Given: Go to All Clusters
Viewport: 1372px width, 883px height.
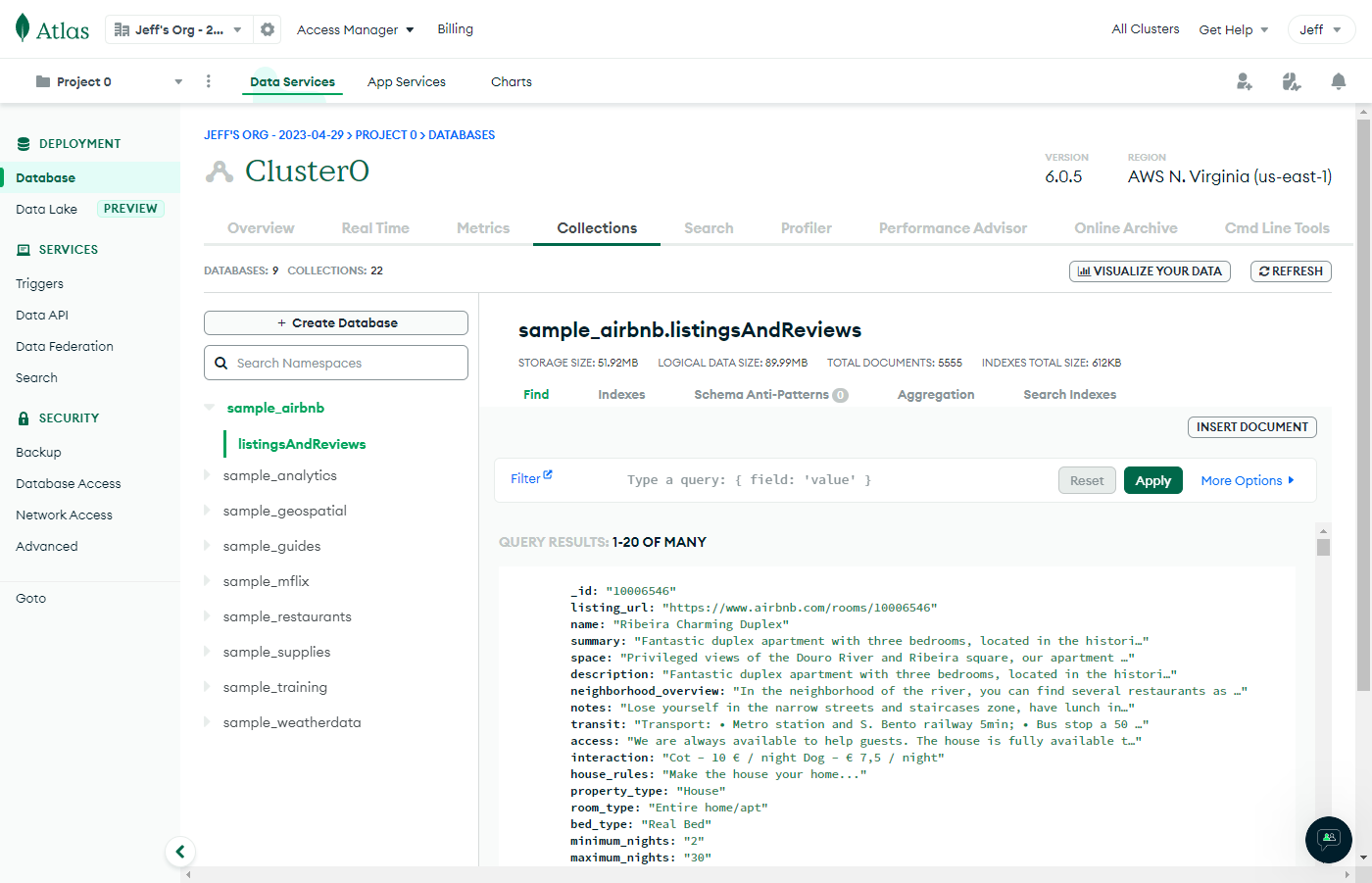Looking at the screenshot, I should pos(1146,29).
